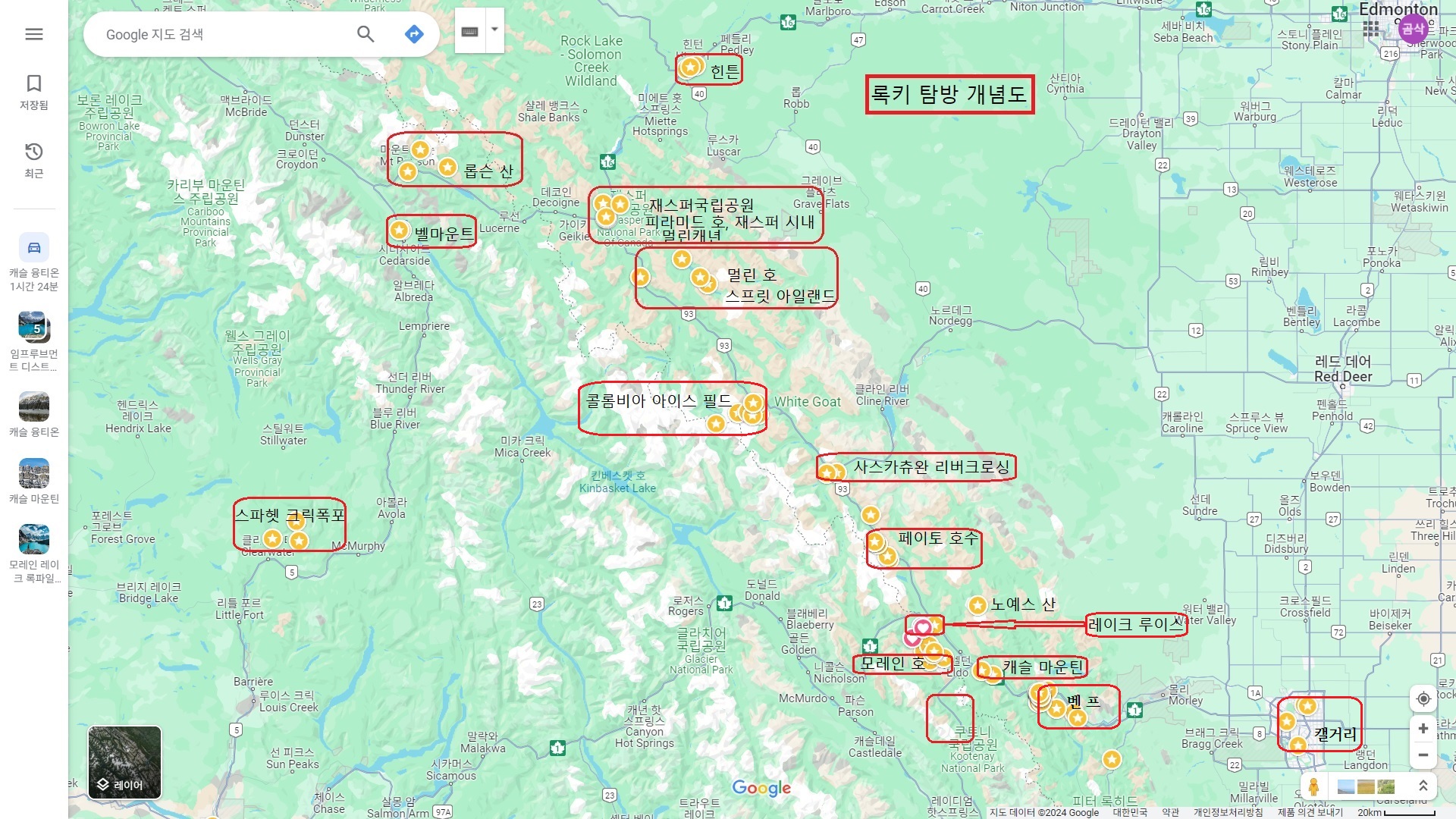Select the Blue River label
This screenshot has width=1456, height=819.
[x=394, y=419]
